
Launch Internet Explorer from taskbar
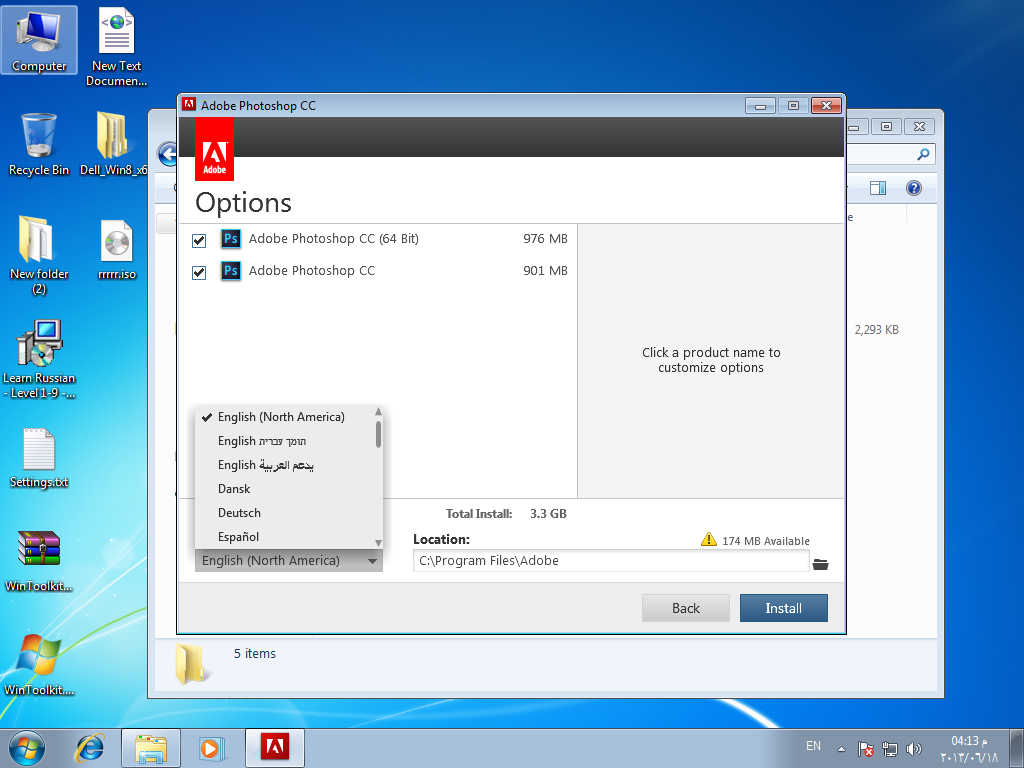coord(89,748)
